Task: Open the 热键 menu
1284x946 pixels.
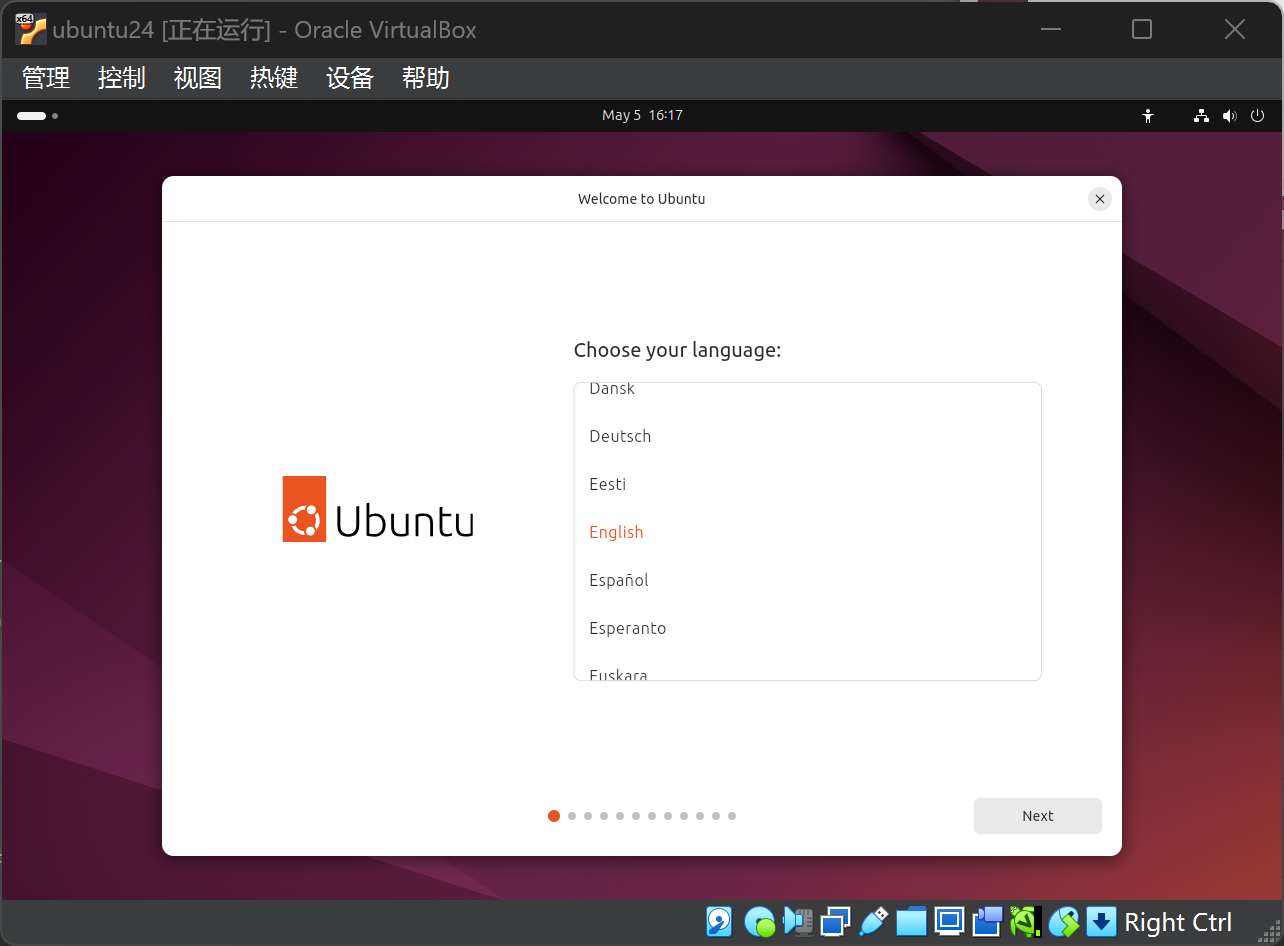Action: click(274, 78)
